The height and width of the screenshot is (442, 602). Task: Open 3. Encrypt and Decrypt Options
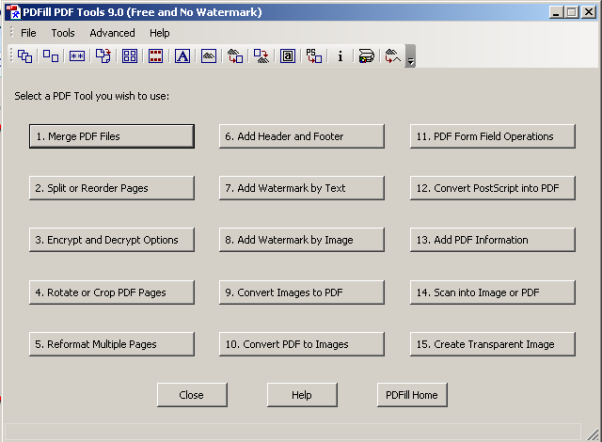pos(112,240)
